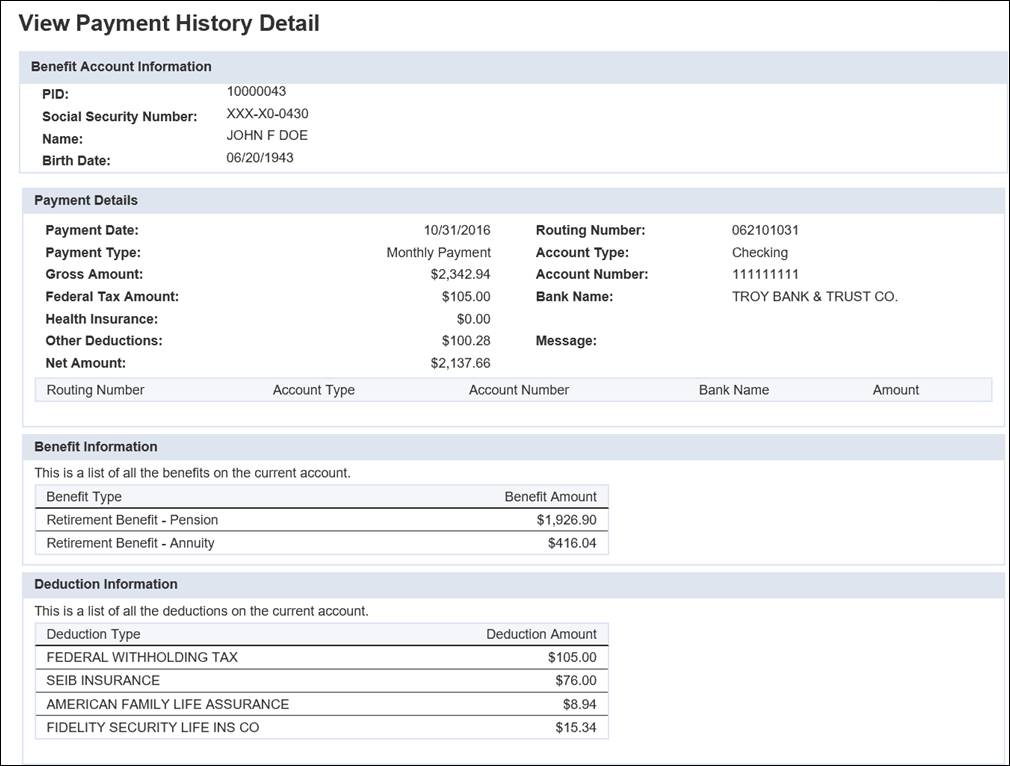Select the Benefit Information section header
This screenshot has width=1010, height=766.
(x=513, y=447)
